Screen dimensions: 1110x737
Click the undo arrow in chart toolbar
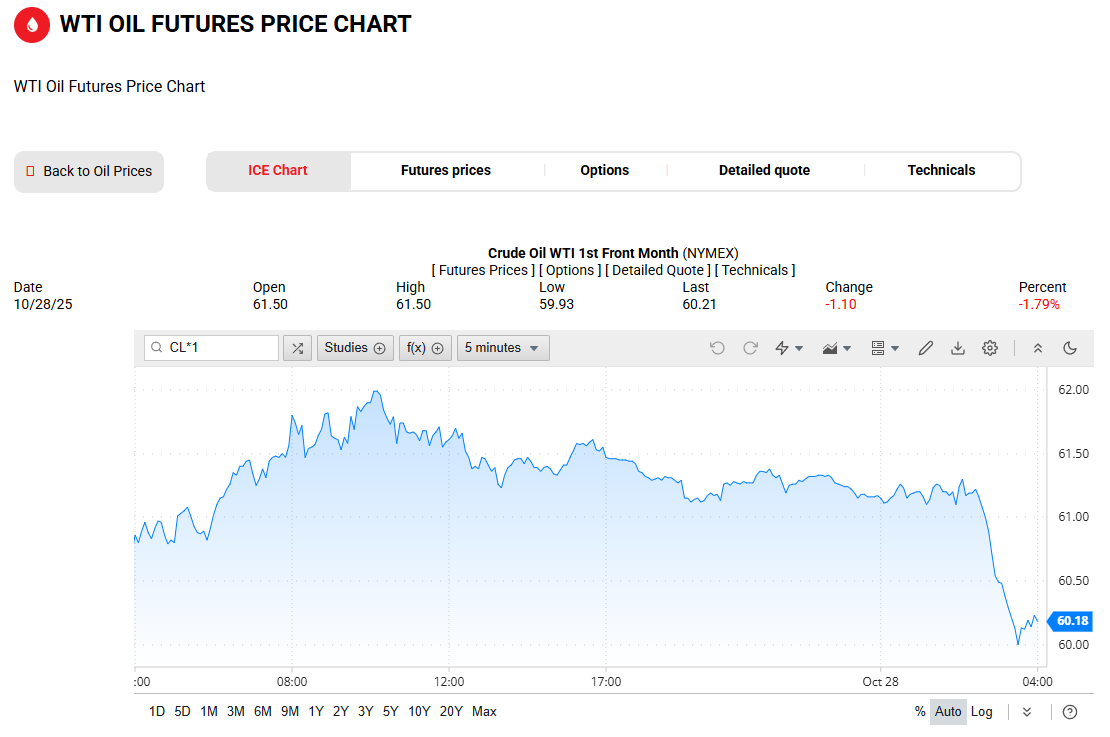(x=717, y=348)
